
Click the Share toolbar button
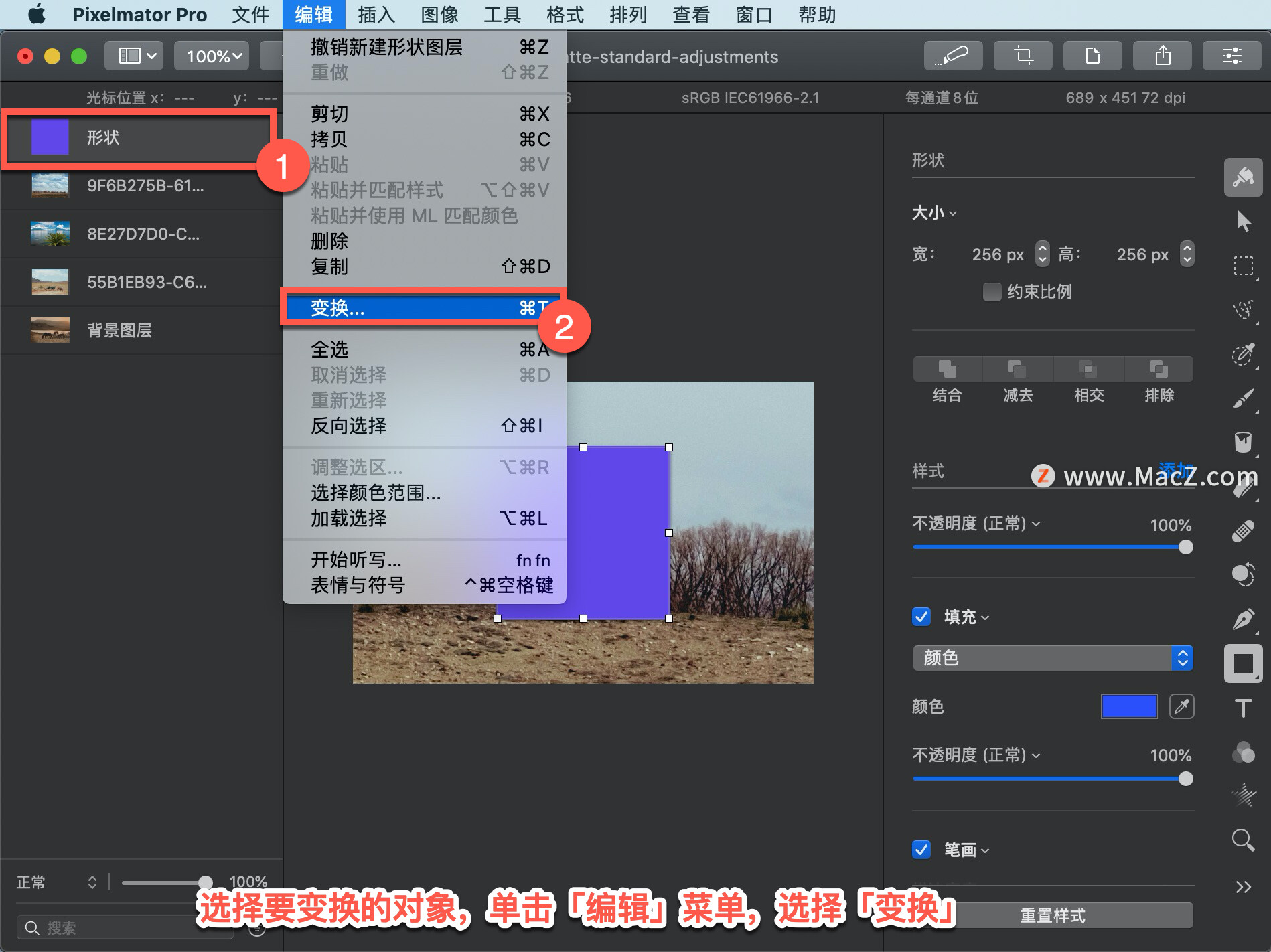[x=1162, y=56]
